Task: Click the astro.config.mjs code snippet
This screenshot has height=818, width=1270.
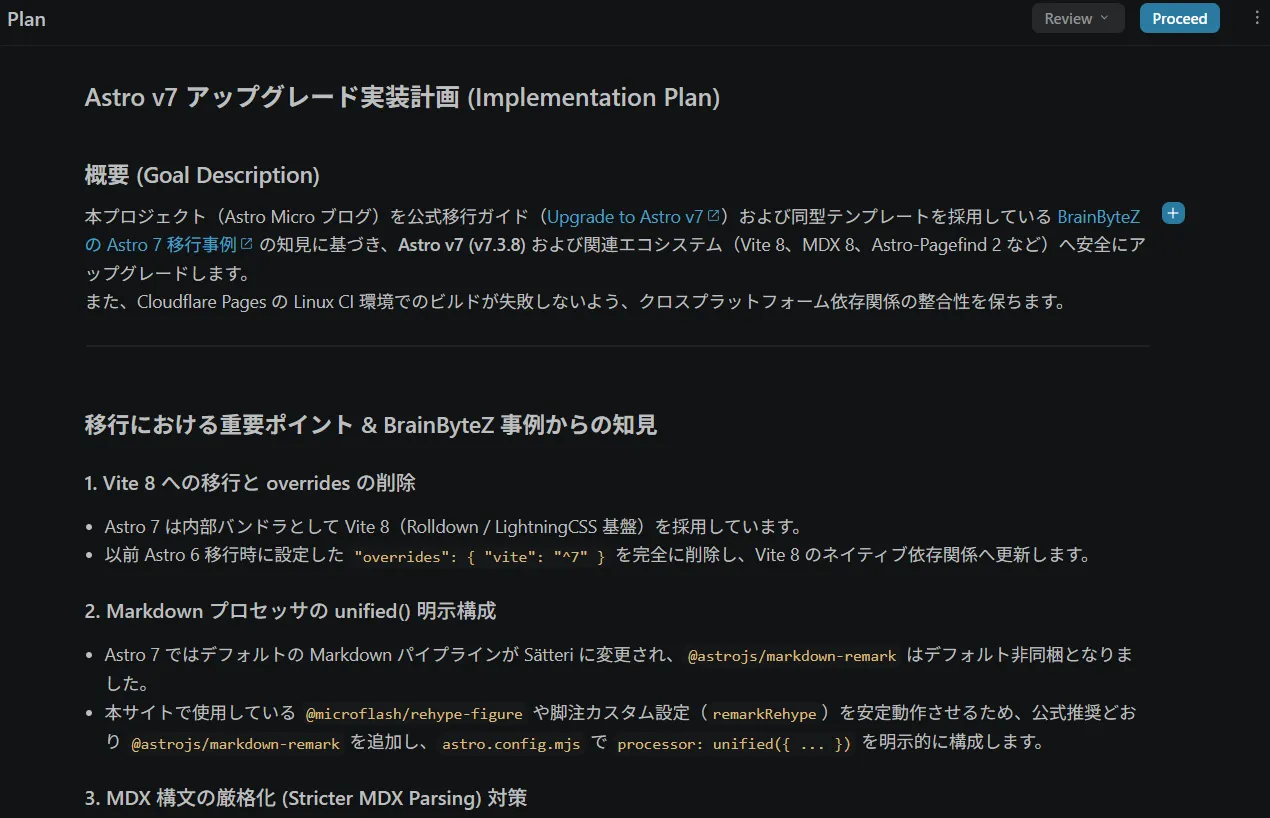Action: click(511, 744)
